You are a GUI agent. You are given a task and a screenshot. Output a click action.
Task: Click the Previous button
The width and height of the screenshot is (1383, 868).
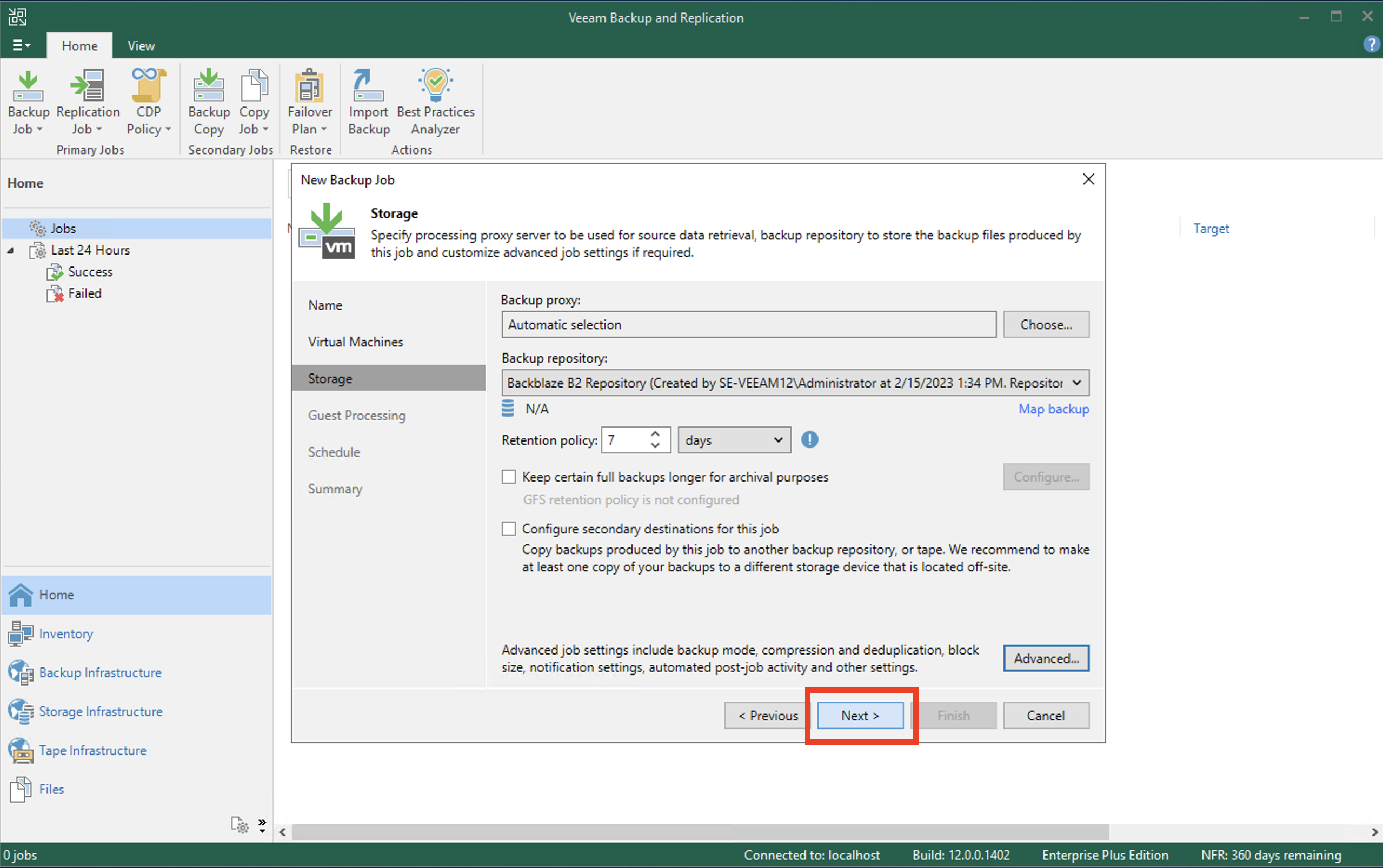tap(767, 716)
